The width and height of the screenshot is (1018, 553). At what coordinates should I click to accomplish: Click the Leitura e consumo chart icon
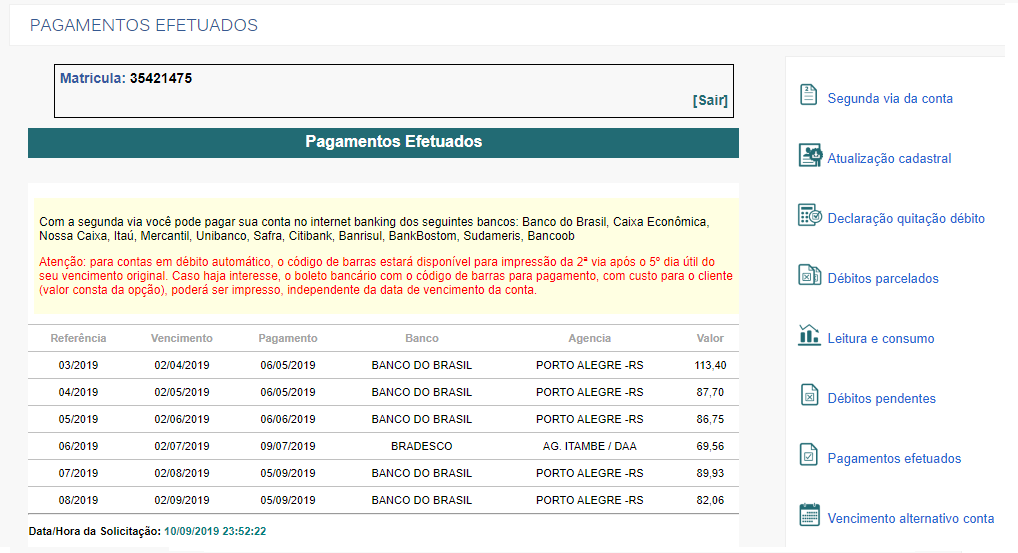tap(809, 335)
